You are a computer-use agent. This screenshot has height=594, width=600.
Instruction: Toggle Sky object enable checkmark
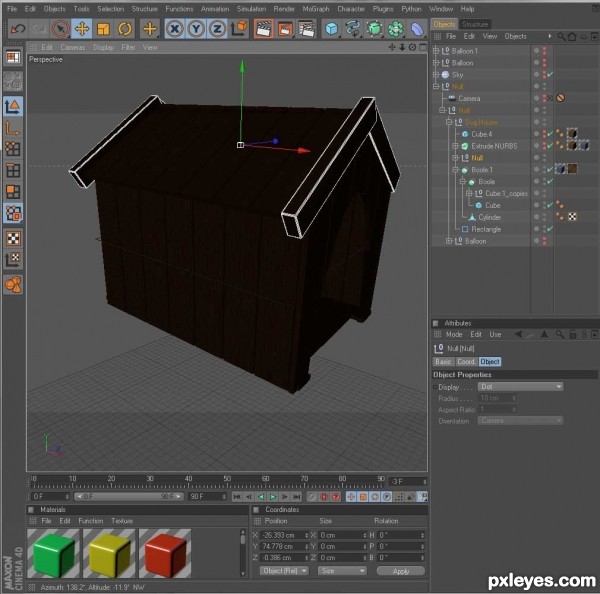coord(550,75)
